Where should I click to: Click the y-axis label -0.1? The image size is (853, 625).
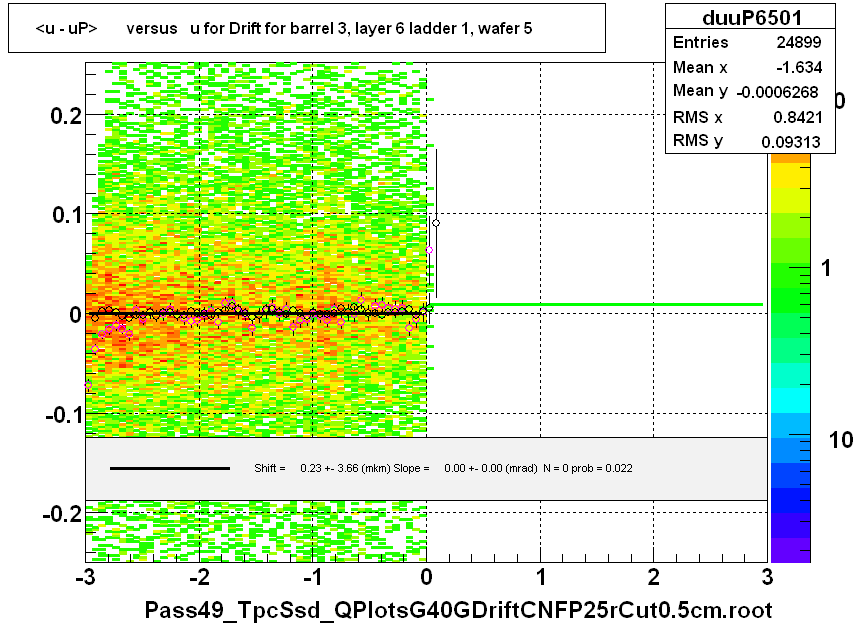point(64,415)
